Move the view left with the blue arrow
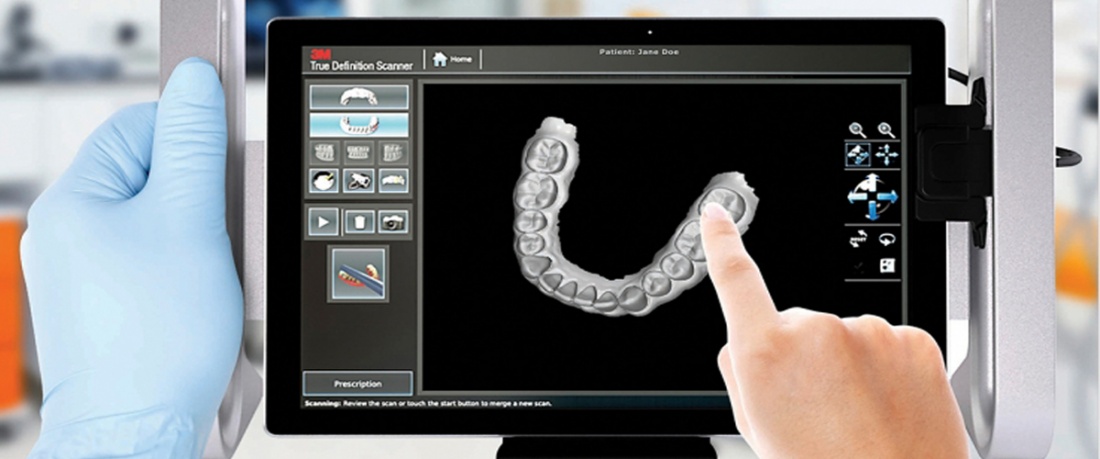This screenshot has width=1100, height=459. tap(857, 197)
